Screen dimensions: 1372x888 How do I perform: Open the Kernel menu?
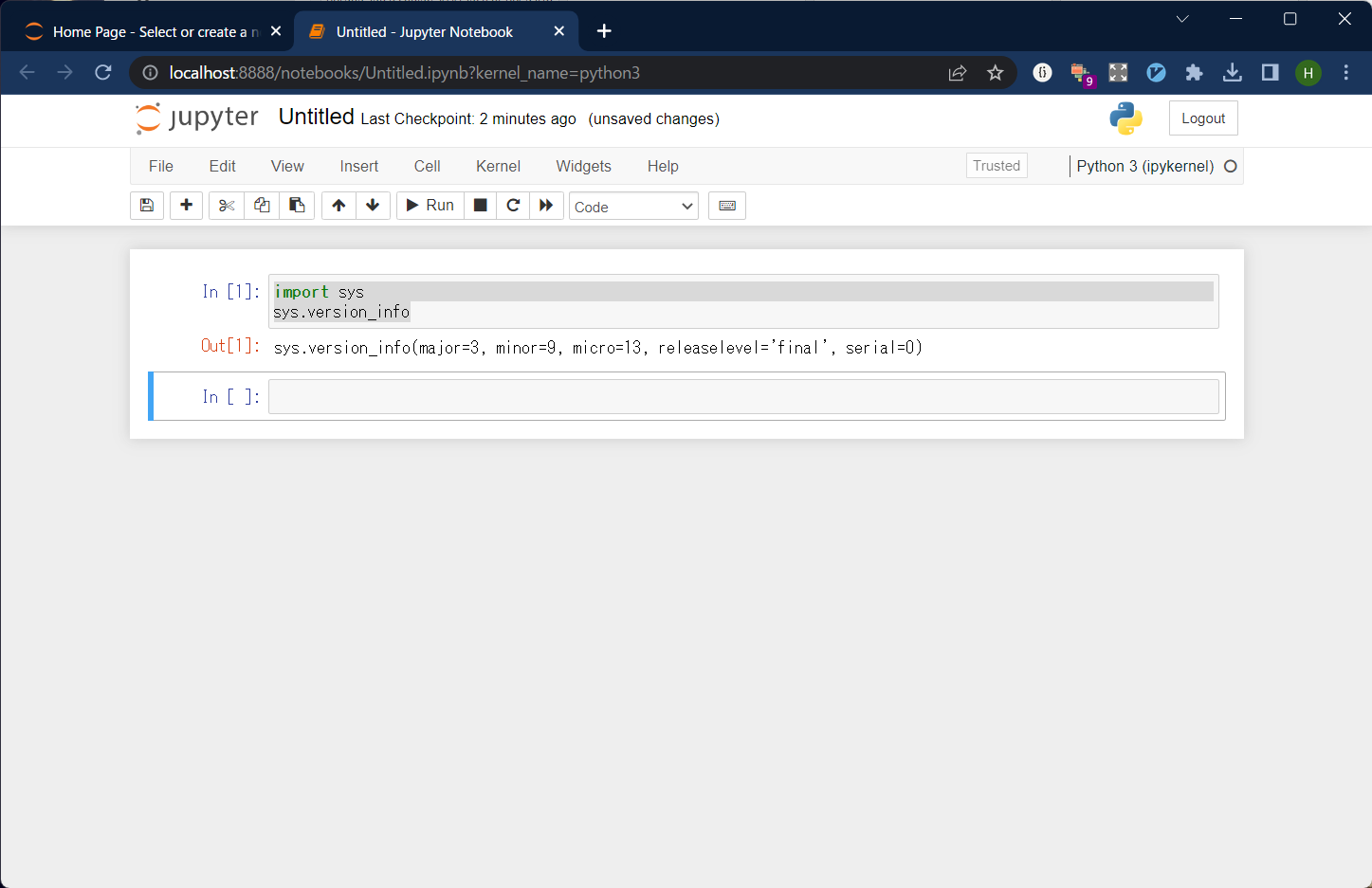click(x=498, y=166)
